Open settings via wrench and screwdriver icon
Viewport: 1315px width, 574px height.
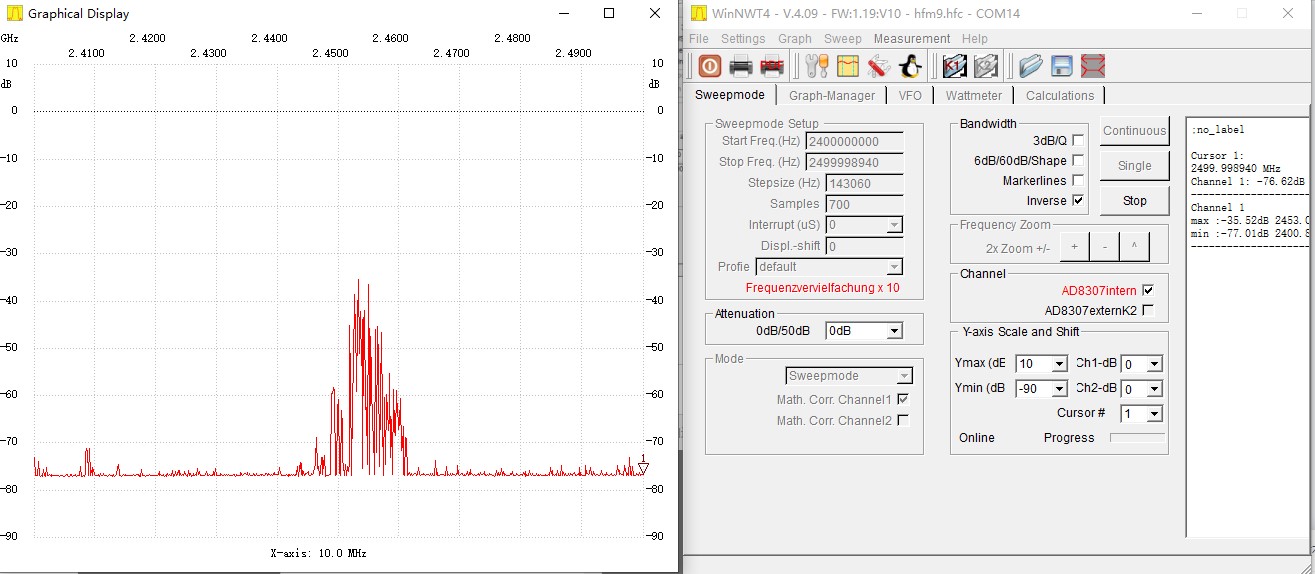coord(817,67)
